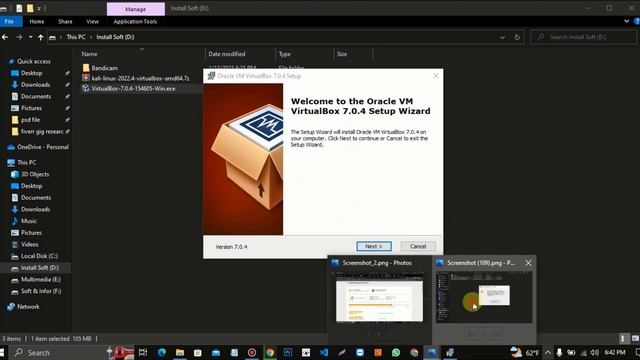This screenshot has width=640, height=360.
Task: Open WhatsApp from the taskbar
Action: [396, 353]
